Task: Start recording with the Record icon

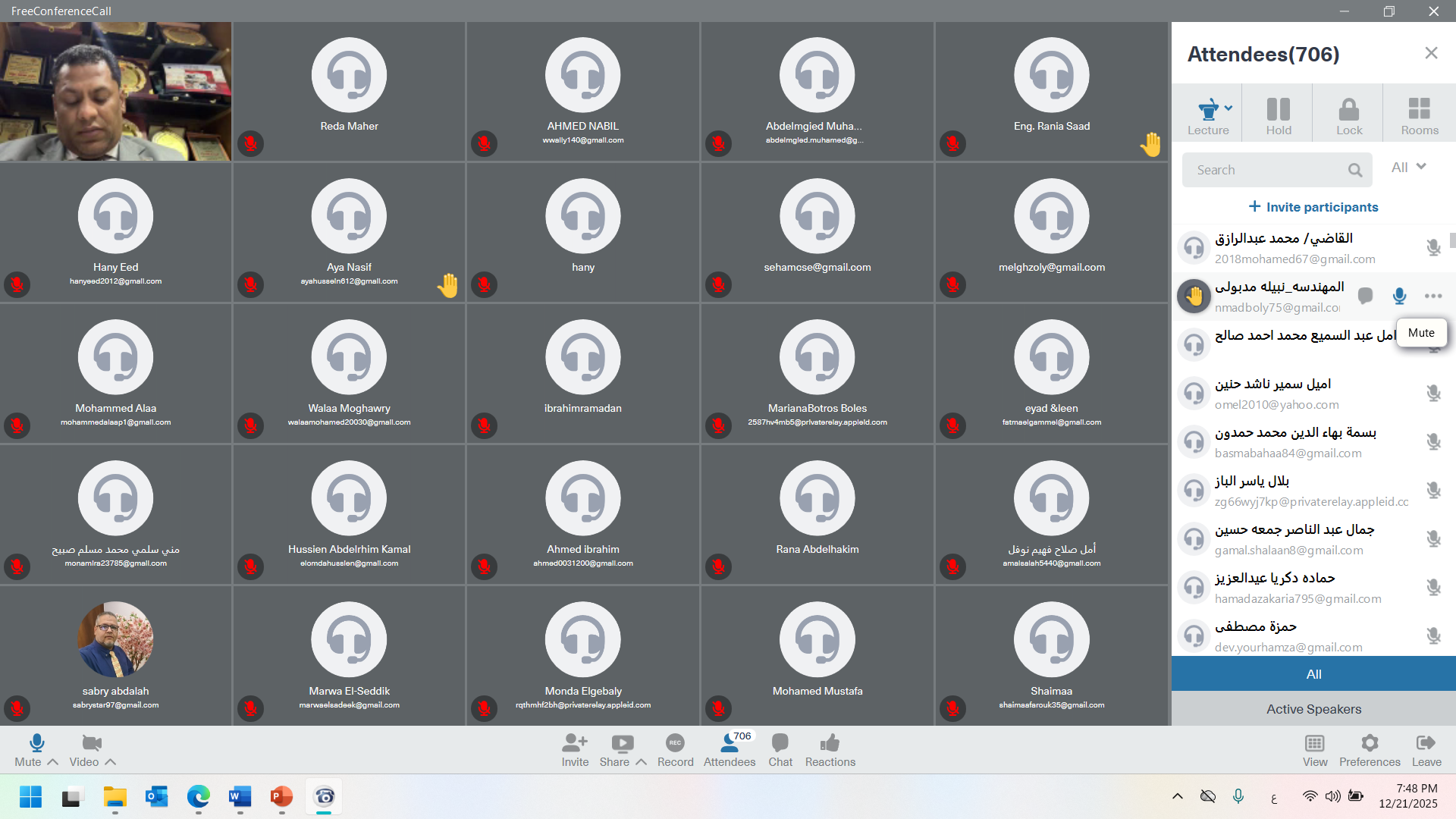Action: 675,743
